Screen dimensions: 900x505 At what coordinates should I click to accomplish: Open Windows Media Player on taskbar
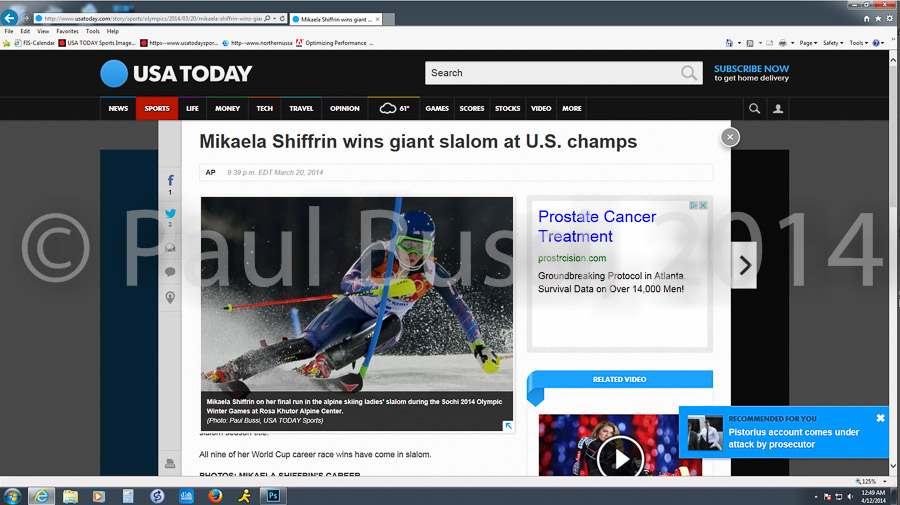98,496
